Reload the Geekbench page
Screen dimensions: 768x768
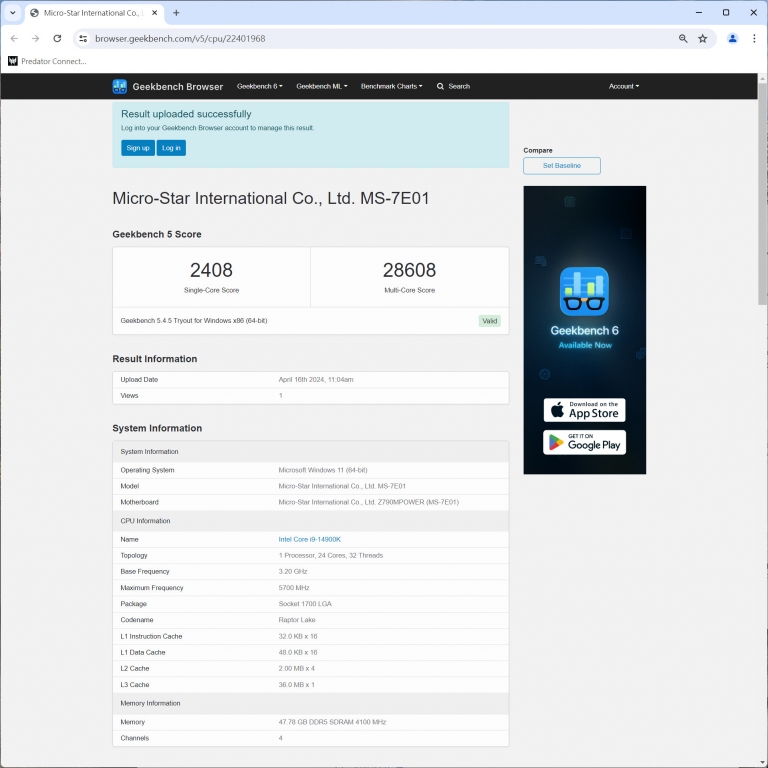coord(57,39)
